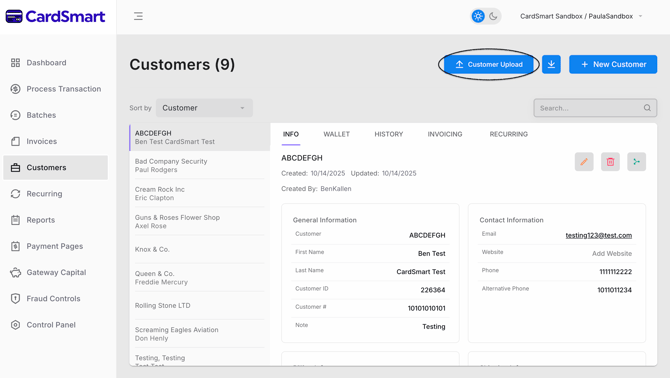Click the Fraud Controls shield icon
The width and height of the screenshot is (670, 378).
(15, 299)
